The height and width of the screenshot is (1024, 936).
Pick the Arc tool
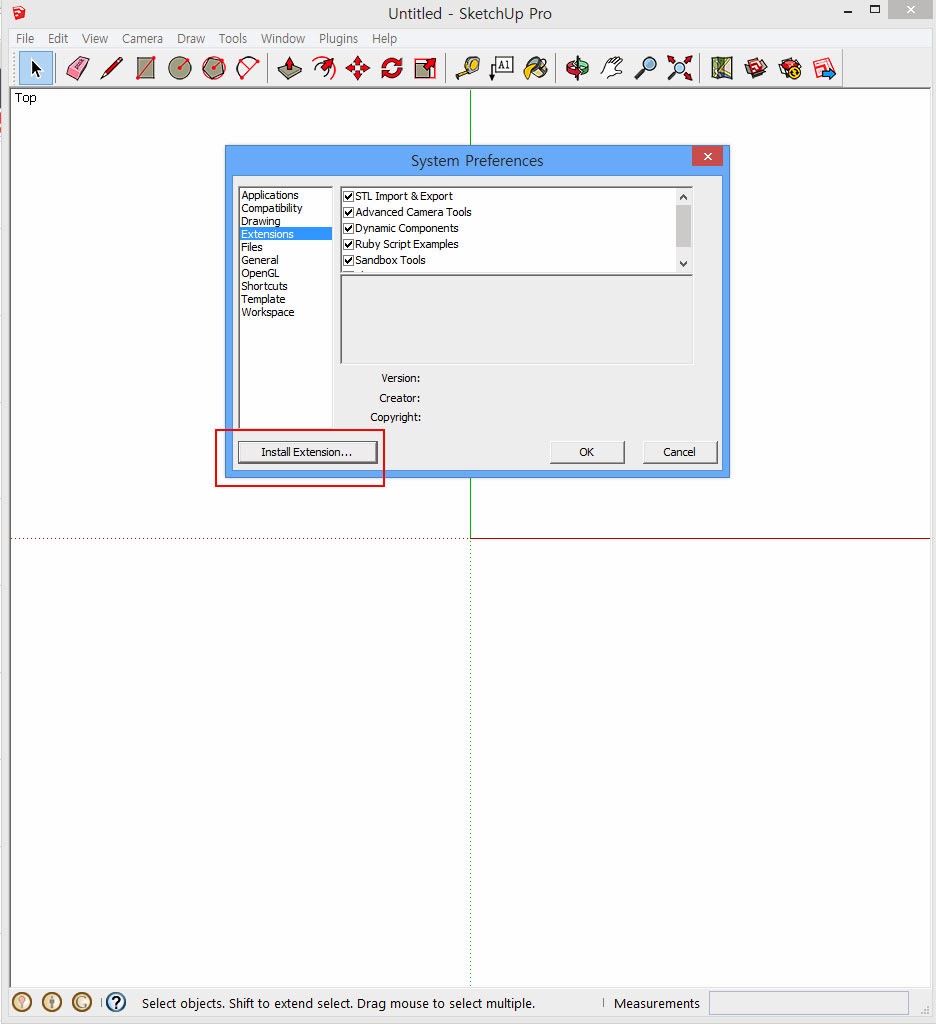click(248, 68)
